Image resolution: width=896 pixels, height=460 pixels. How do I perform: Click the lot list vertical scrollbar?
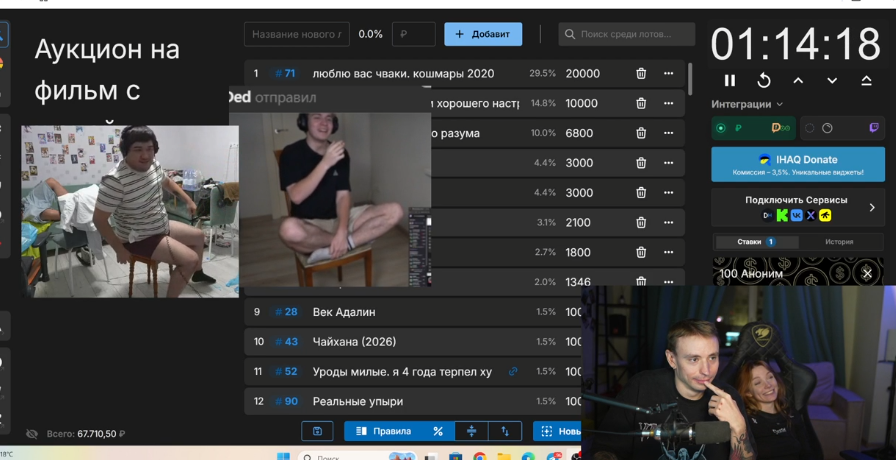point(690,78)
